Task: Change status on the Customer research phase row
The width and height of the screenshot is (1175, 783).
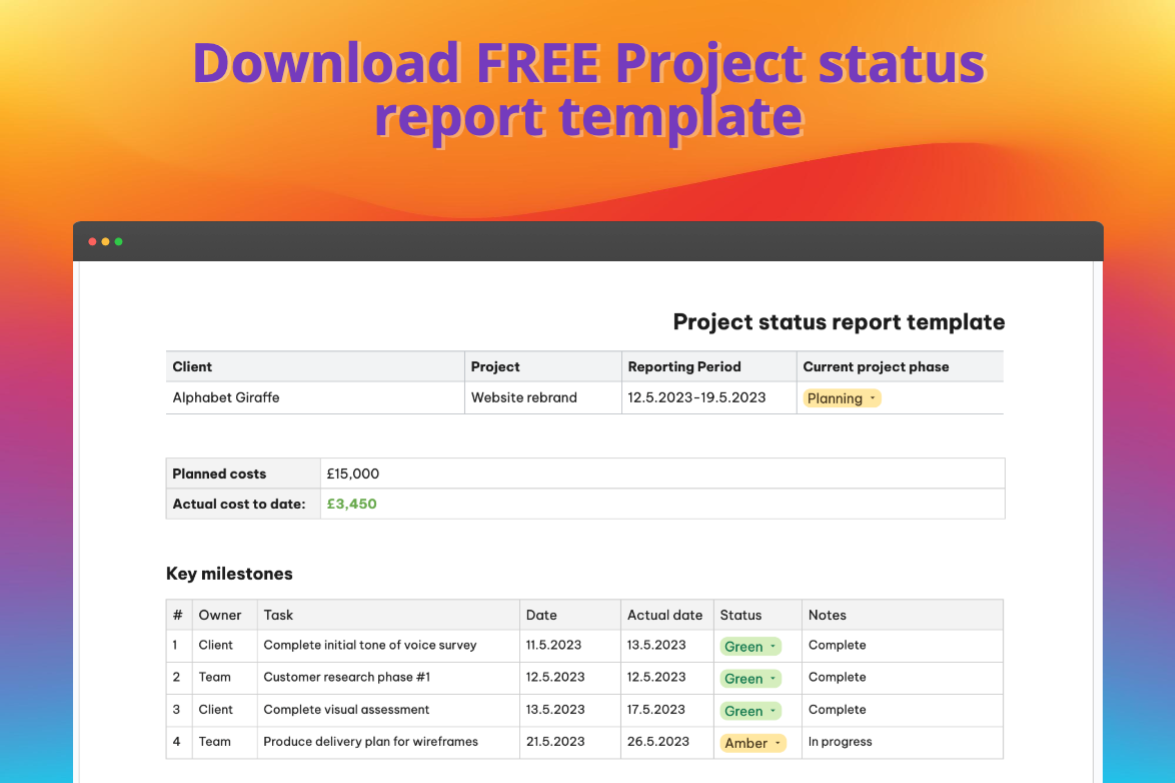Action: point(750,678)
